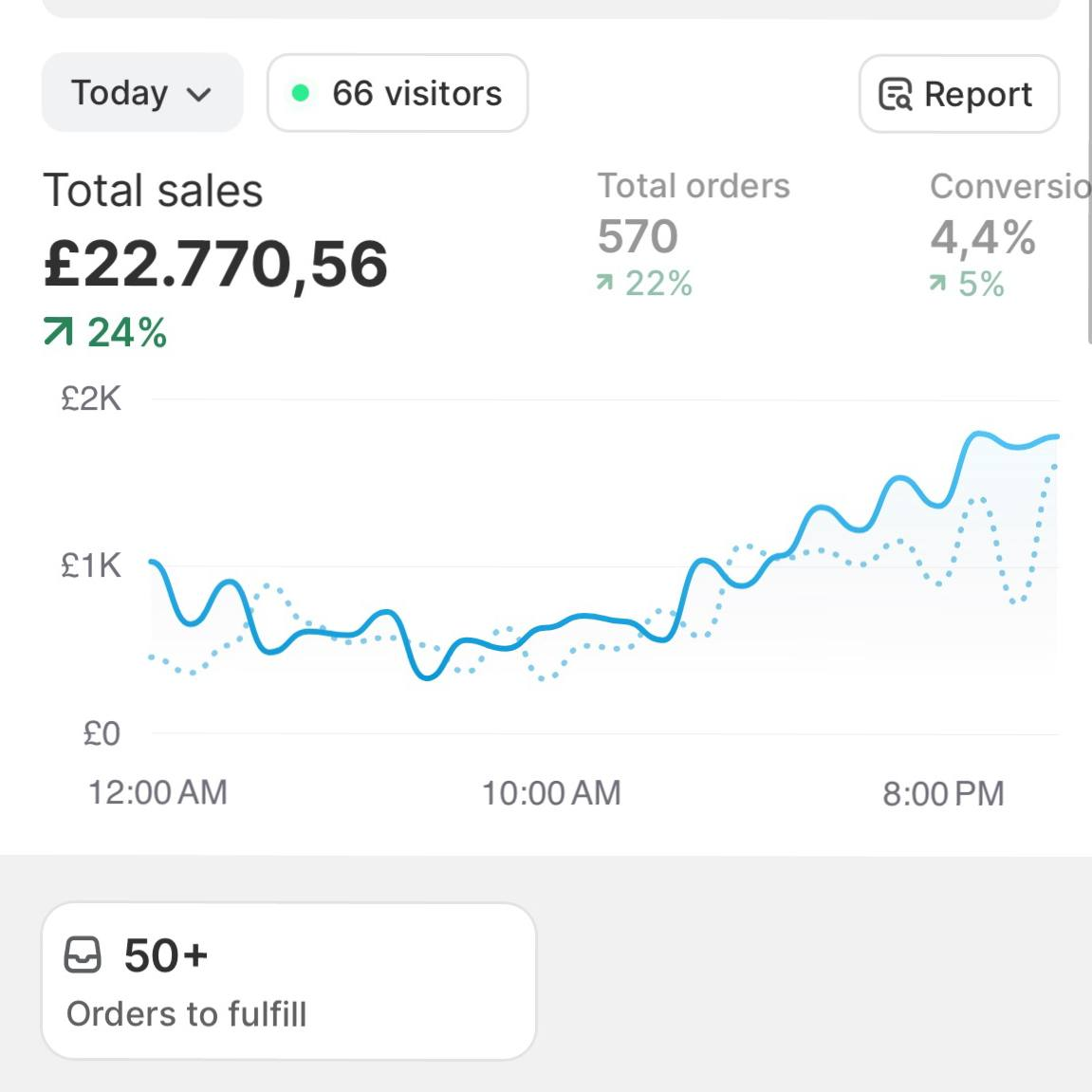This screenshot has height=1092, width=1092.
Task: Click the 570 total orders value
Action: coord(638,236)
